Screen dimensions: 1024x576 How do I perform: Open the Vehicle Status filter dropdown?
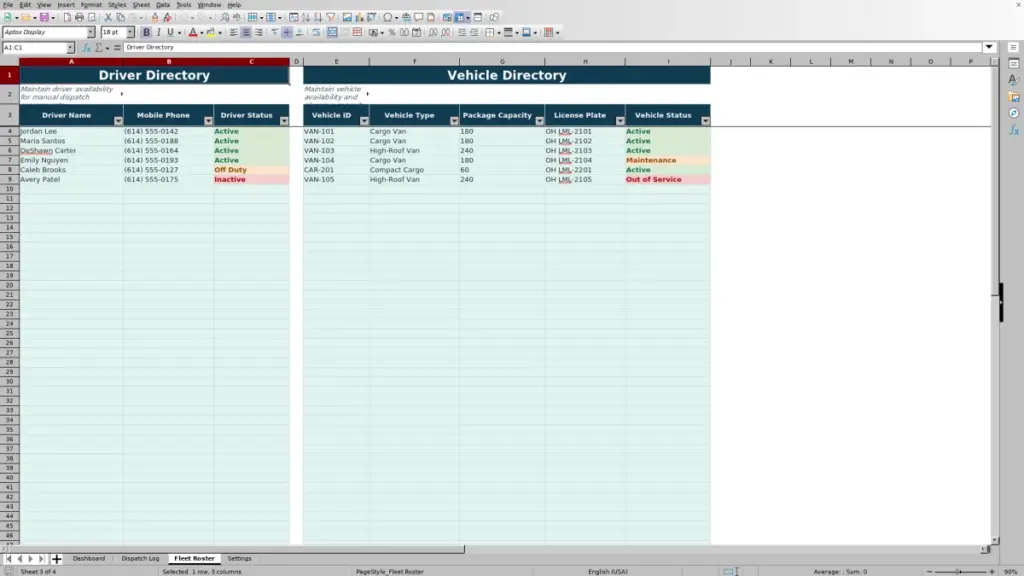tap(705, 121)
